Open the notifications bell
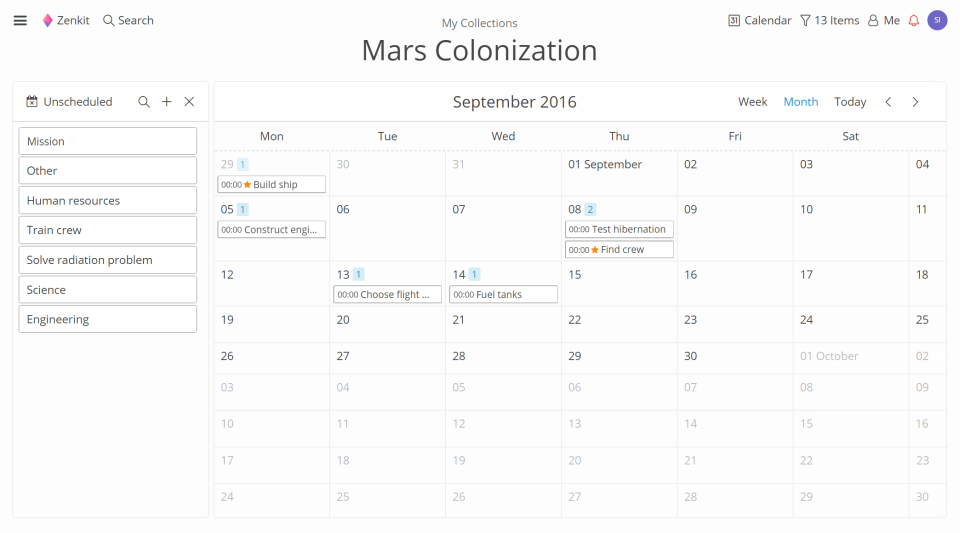 click(913, 20)
